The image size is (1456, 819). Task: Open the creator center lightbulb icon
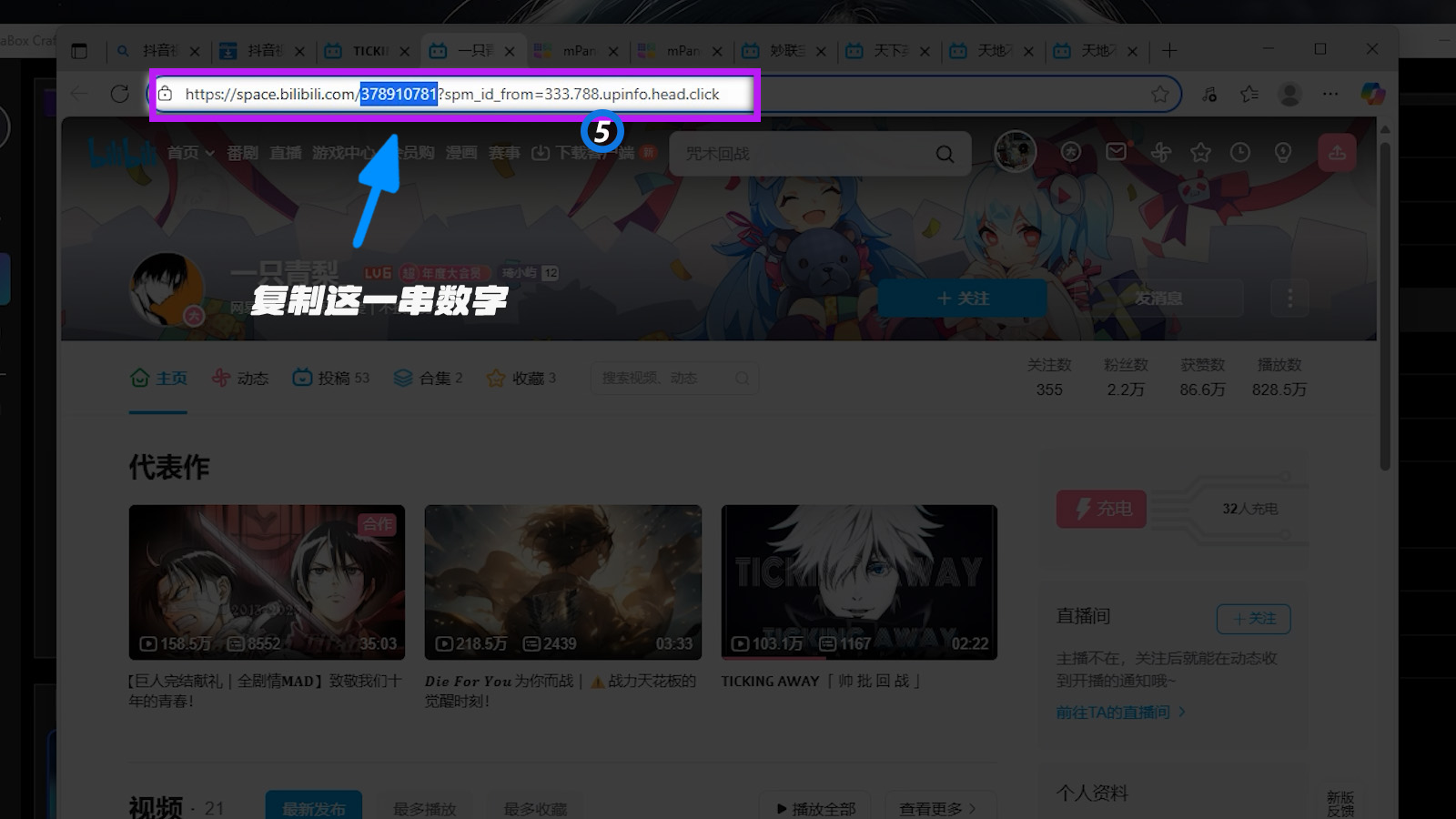pyautogui.click(x=1283, y=152)
